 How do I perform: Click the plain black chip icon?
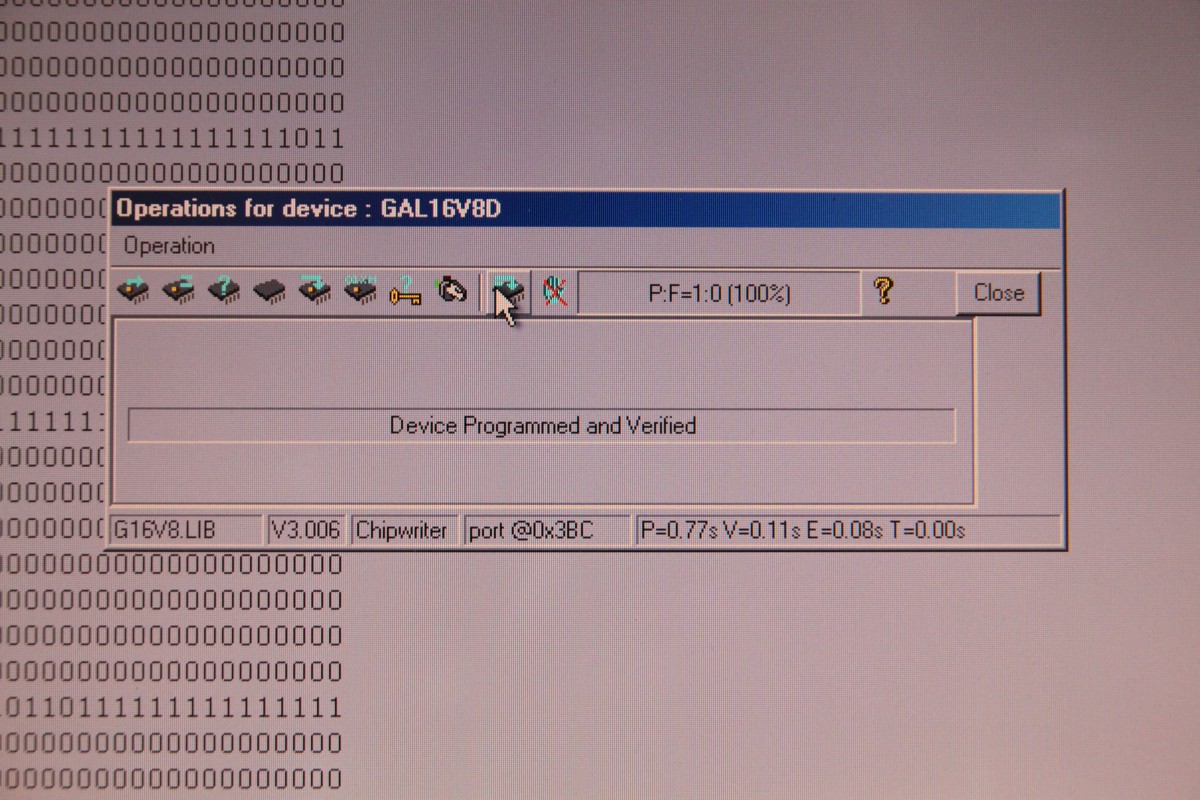pyautogui.click(x=269, y=291)
